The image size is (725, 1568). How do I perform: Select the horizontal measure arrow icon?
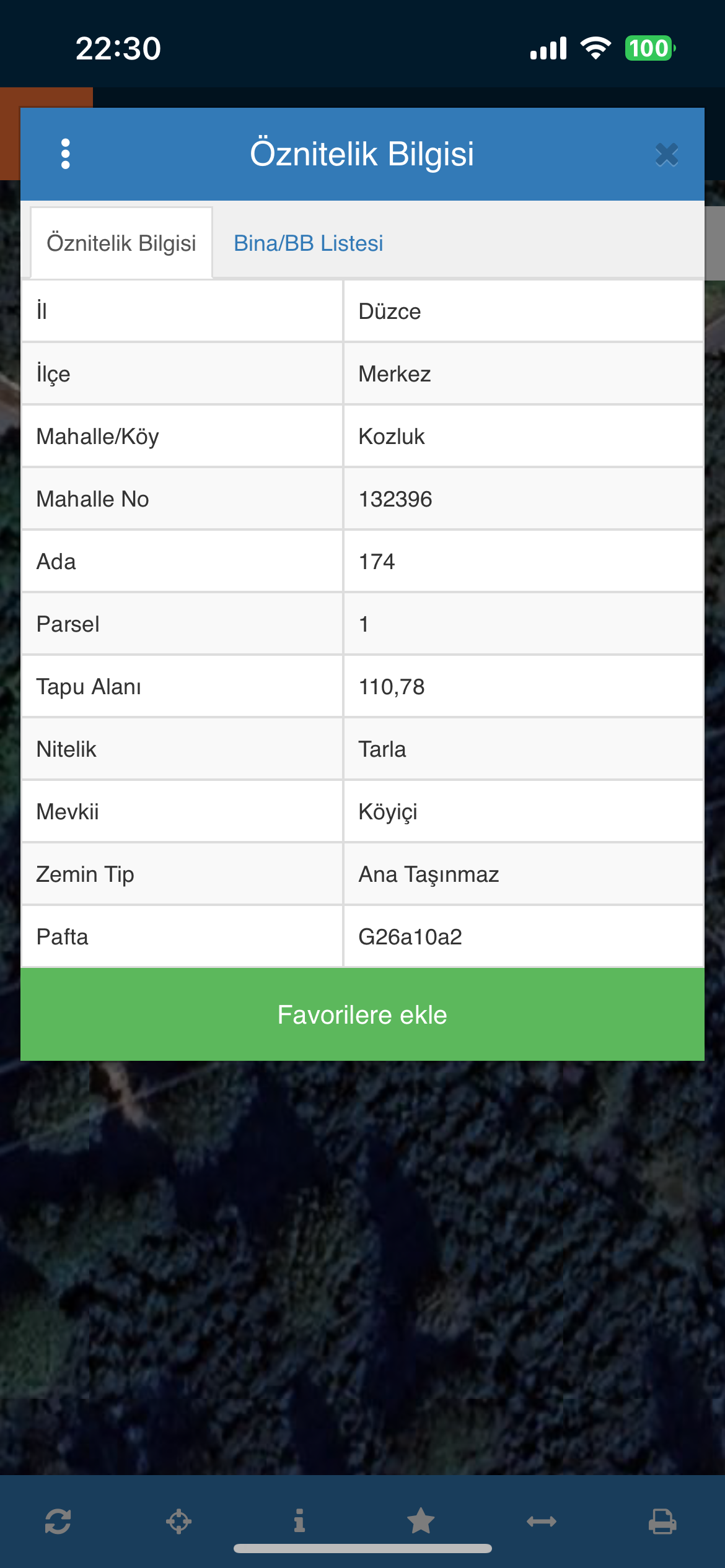[x=542, y=1521]
